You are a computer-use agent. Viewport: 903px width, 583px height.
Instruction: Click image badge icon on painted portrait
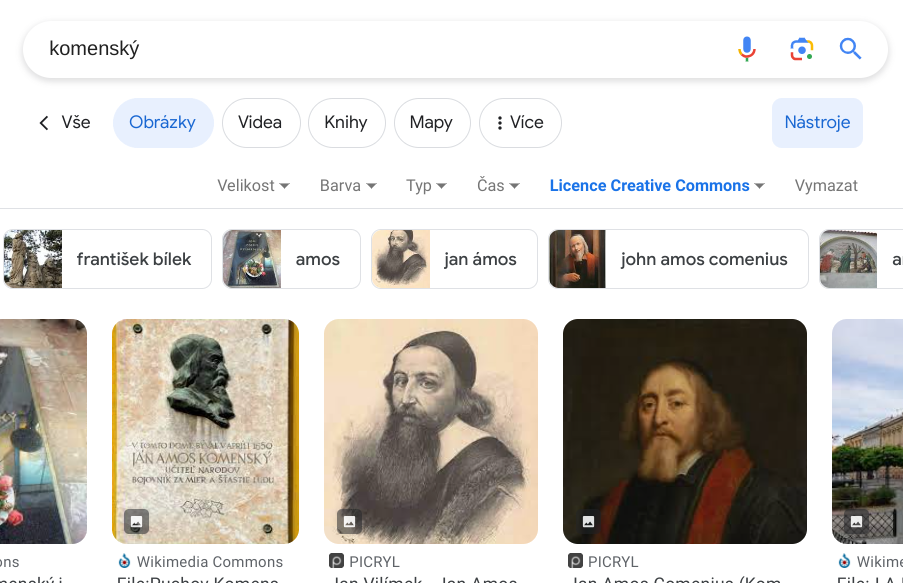point(588,521)
